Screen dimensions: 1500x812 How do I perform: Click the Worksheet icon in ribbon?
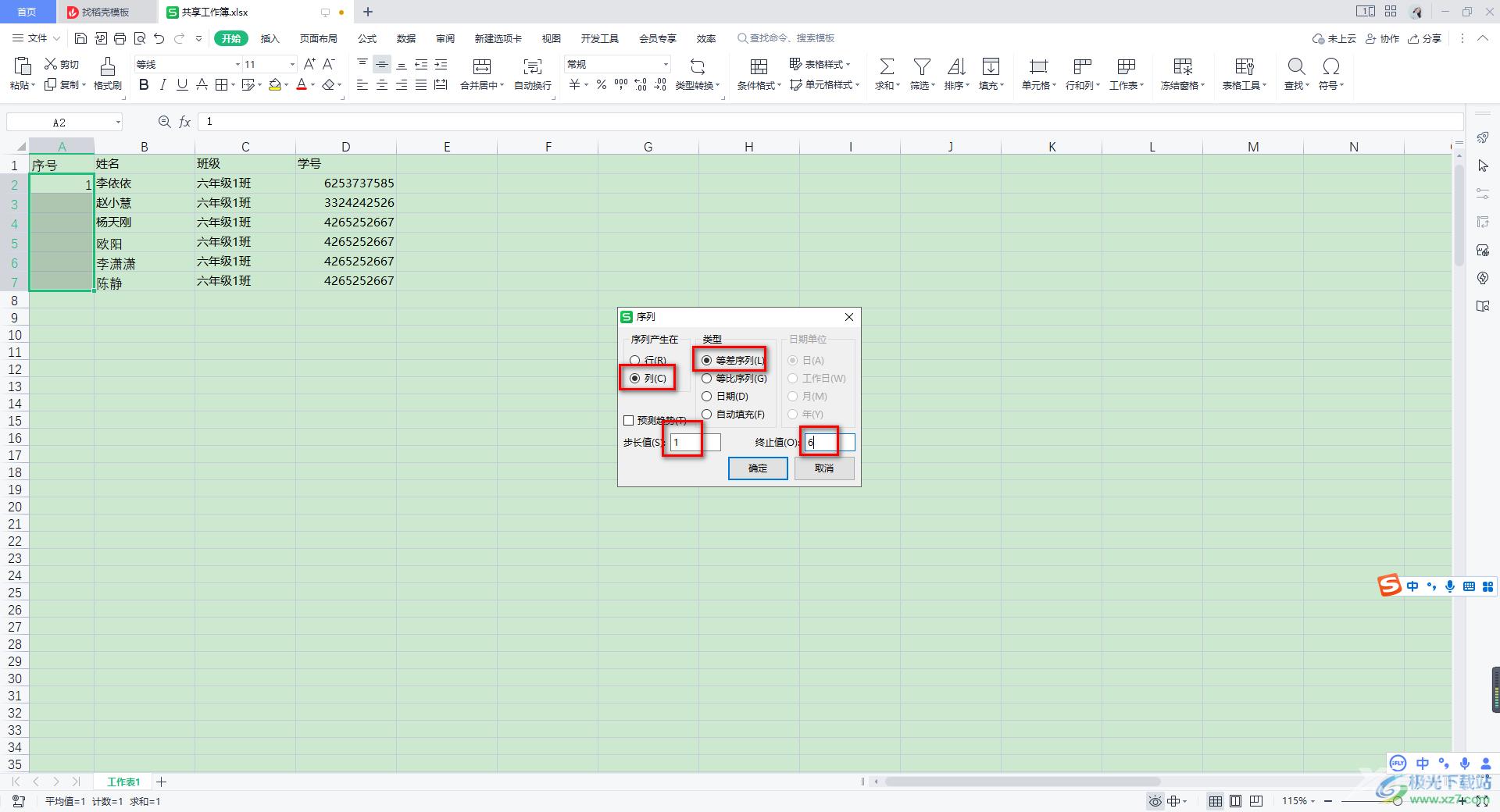(1127, 66)
